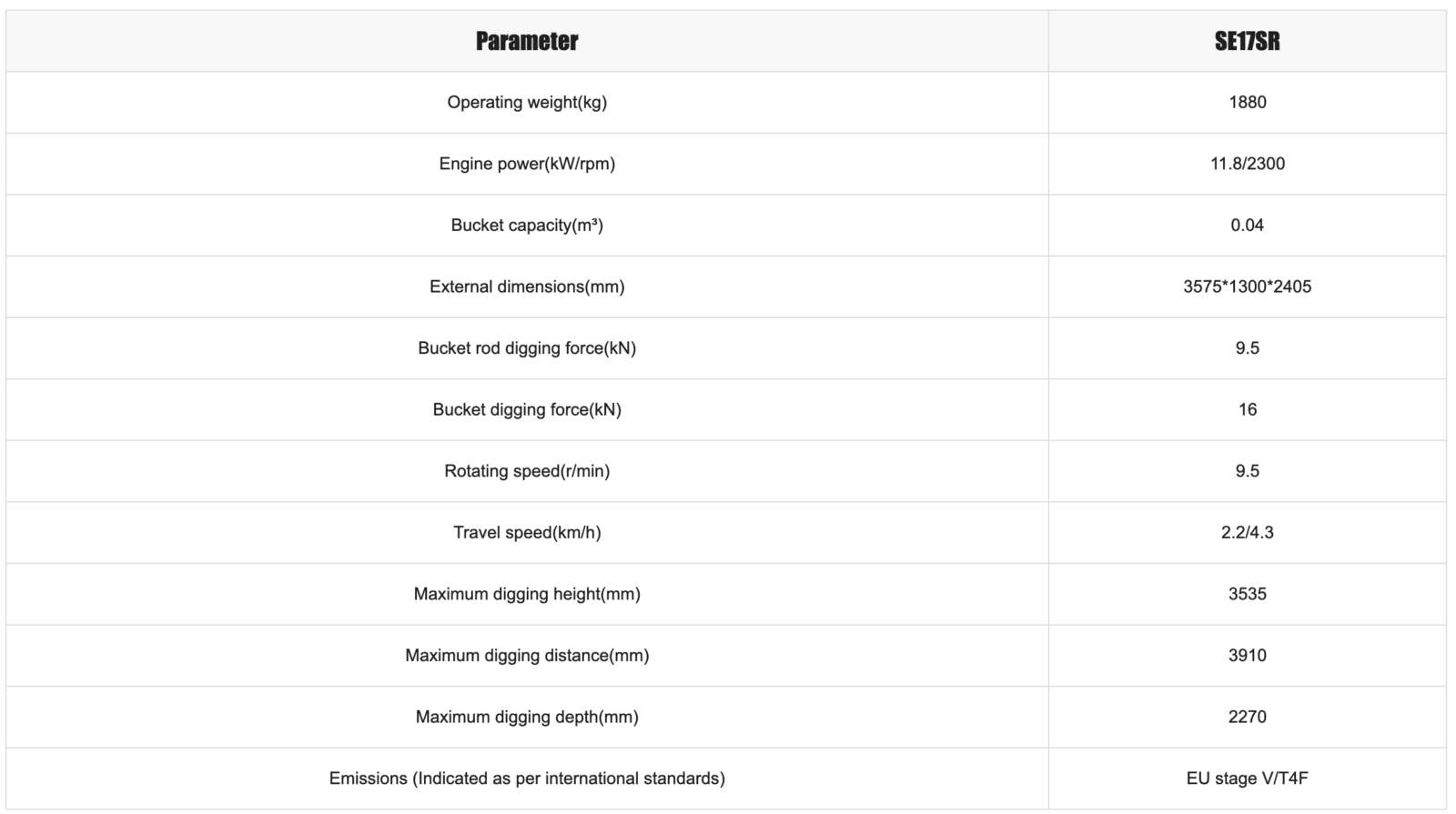Click the 0.04 bucket capacity value

[1247, 225]
